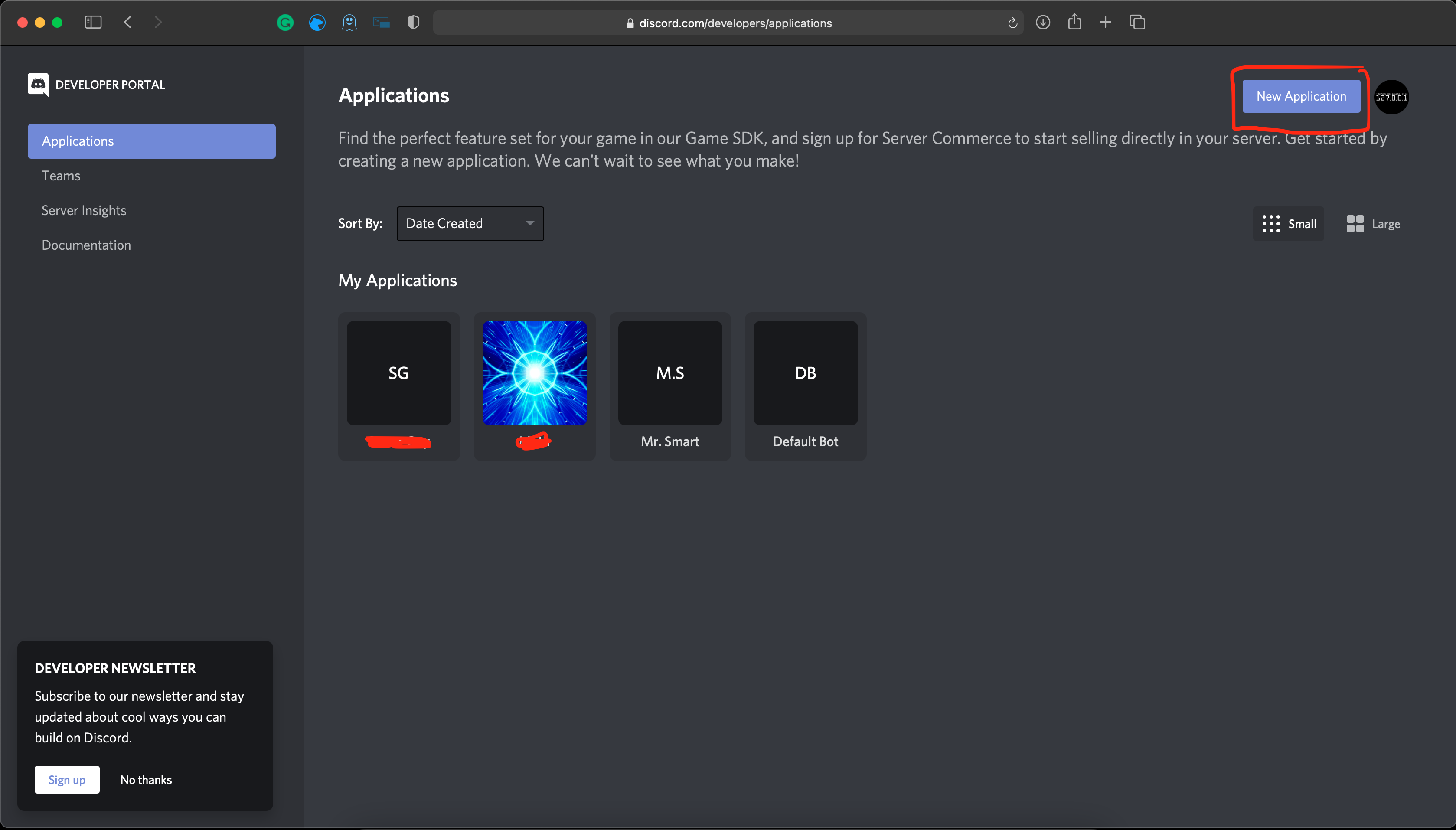The height and width of the screenshot is (830, 1456).
Task: Select the Large grid view icon
Action: pyautogui.click(x=1355, y=223)
